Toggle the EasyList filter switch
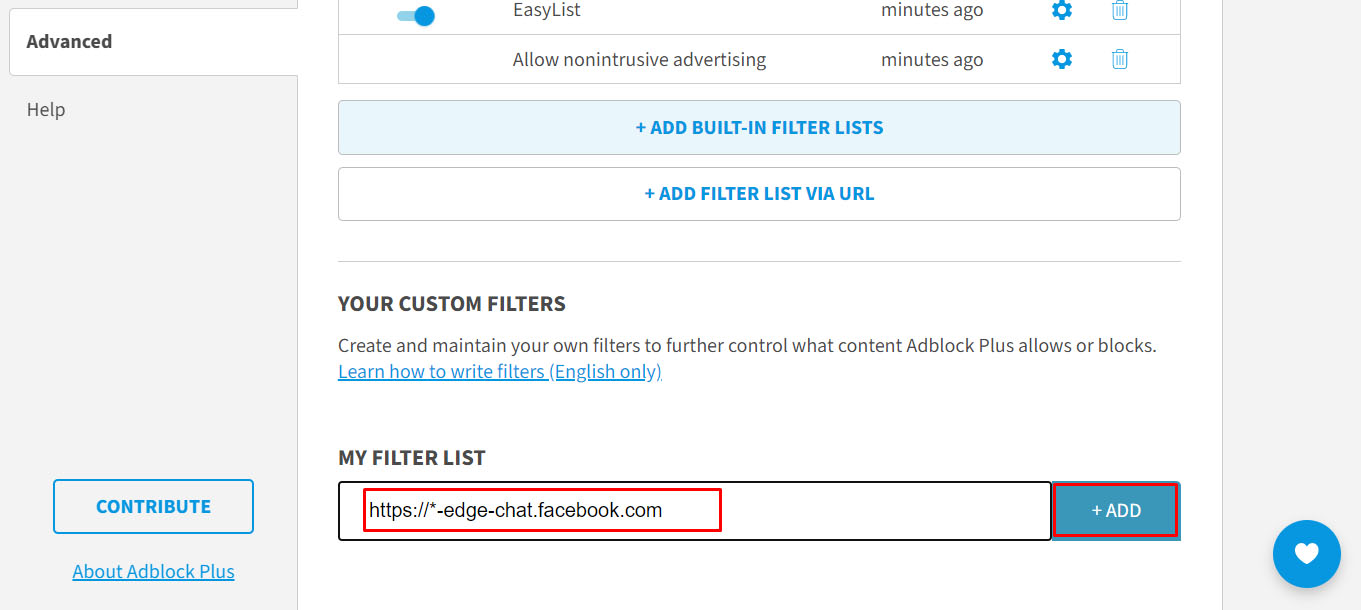Image resolution: width=1361 pixels, height=610 pixels. coord(416,15)
